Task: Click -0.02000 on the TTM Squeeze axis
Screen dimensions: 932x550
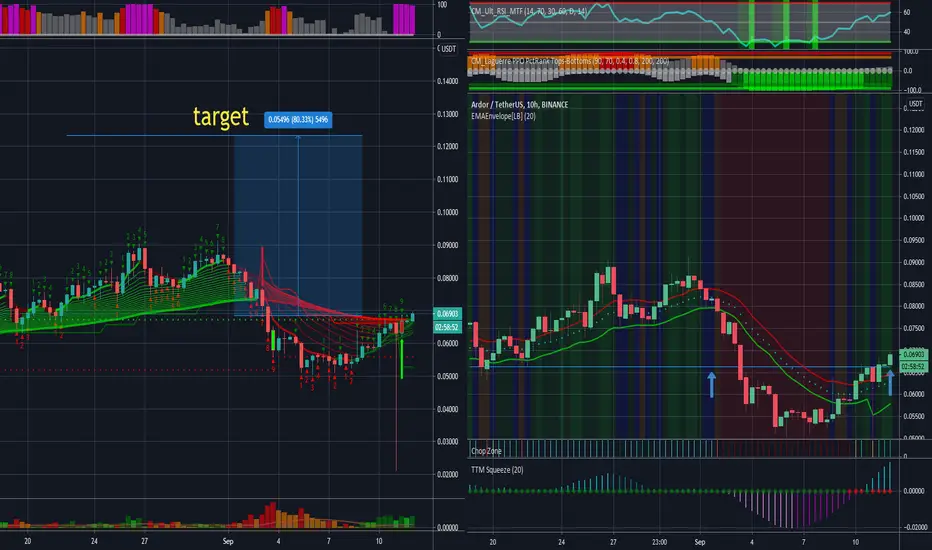Action: (x=915, y=527)
